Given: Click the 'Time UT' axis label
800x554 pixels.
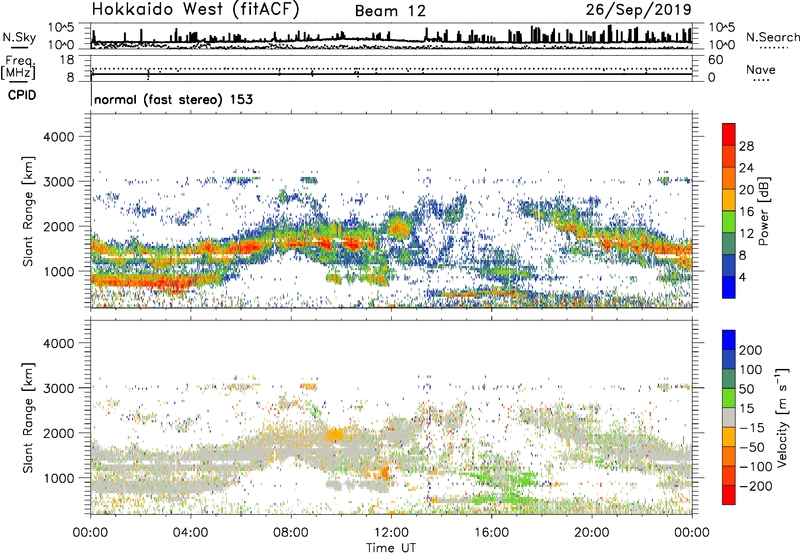Looking at the screenshot, I should coord(391,548).
